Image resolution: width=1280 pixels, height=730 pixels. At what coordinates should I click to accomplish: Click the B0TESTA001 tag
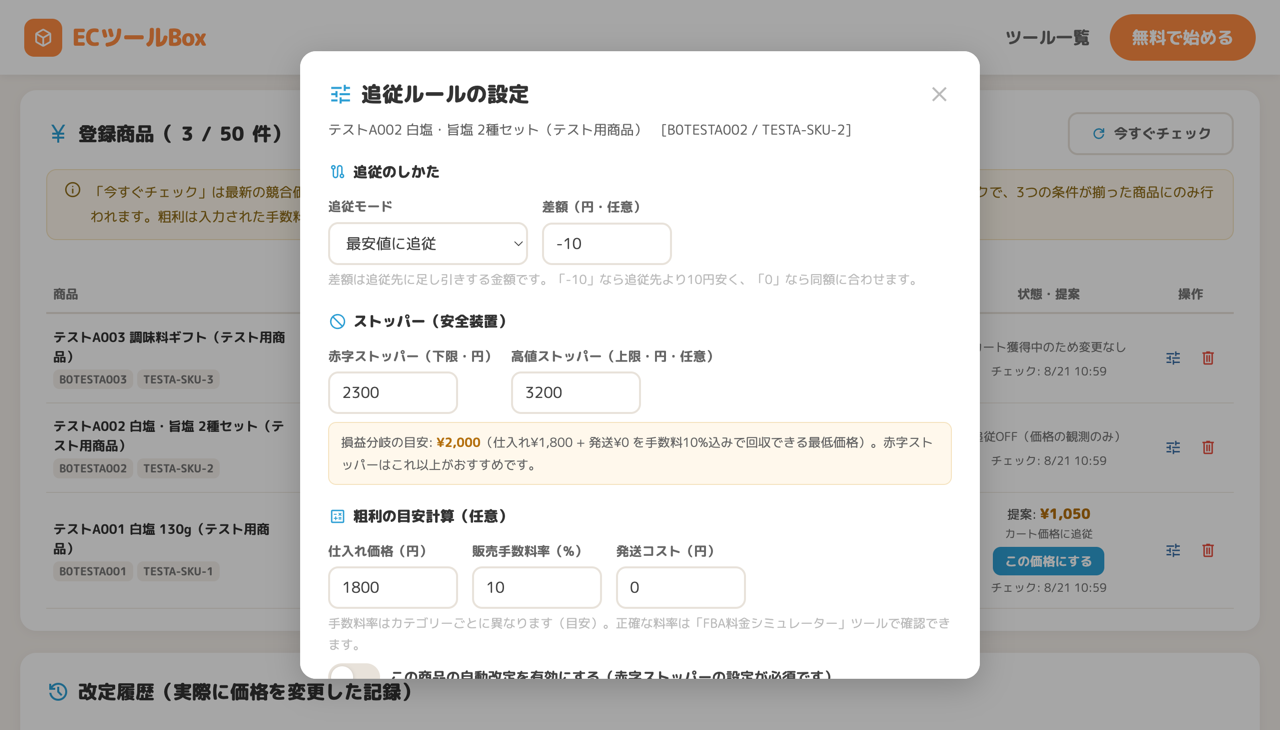[93, 572]
